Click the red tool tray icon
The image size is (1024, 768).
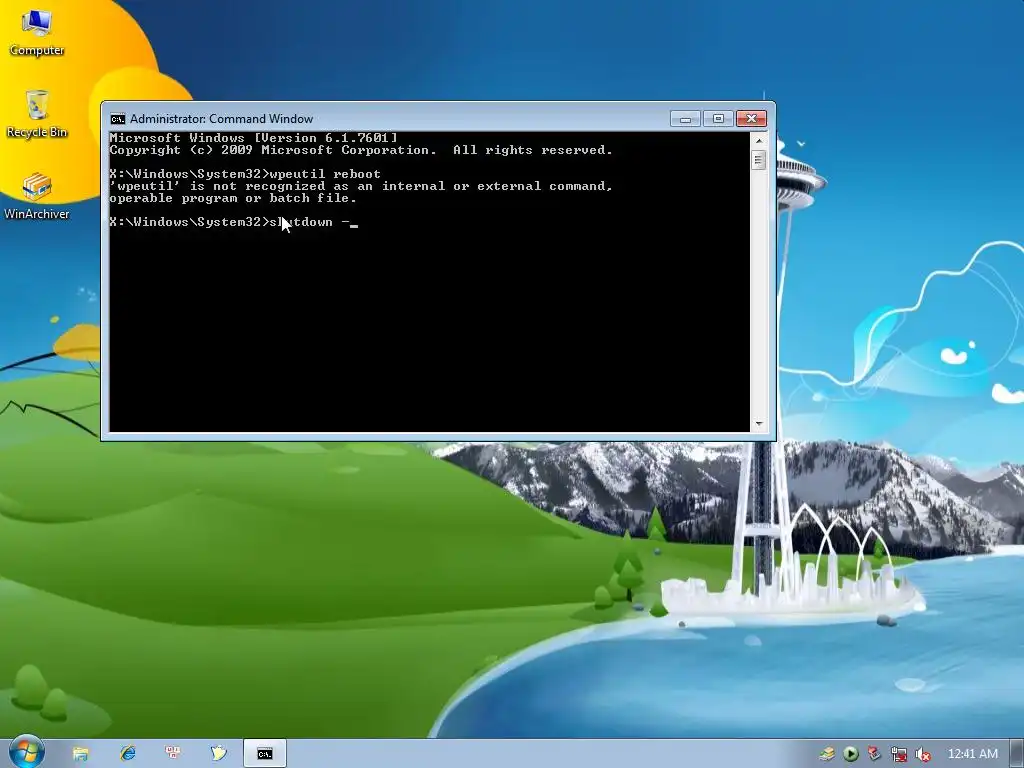coord(874,754)
